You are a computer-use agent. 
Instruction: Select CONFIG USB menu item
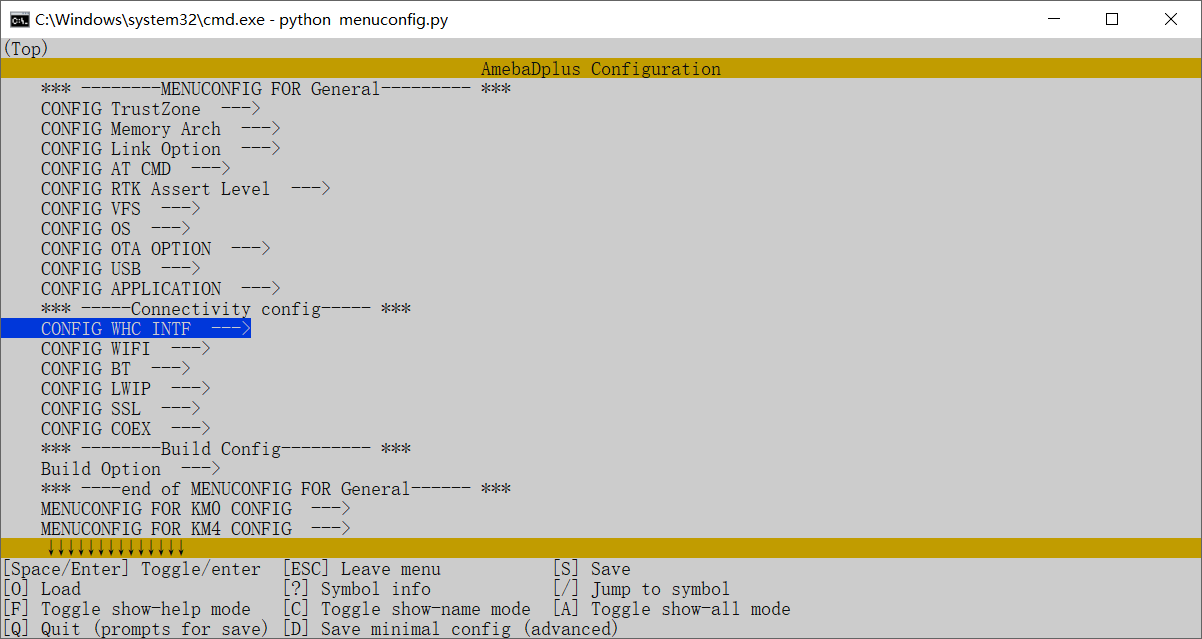click(120, 269)
